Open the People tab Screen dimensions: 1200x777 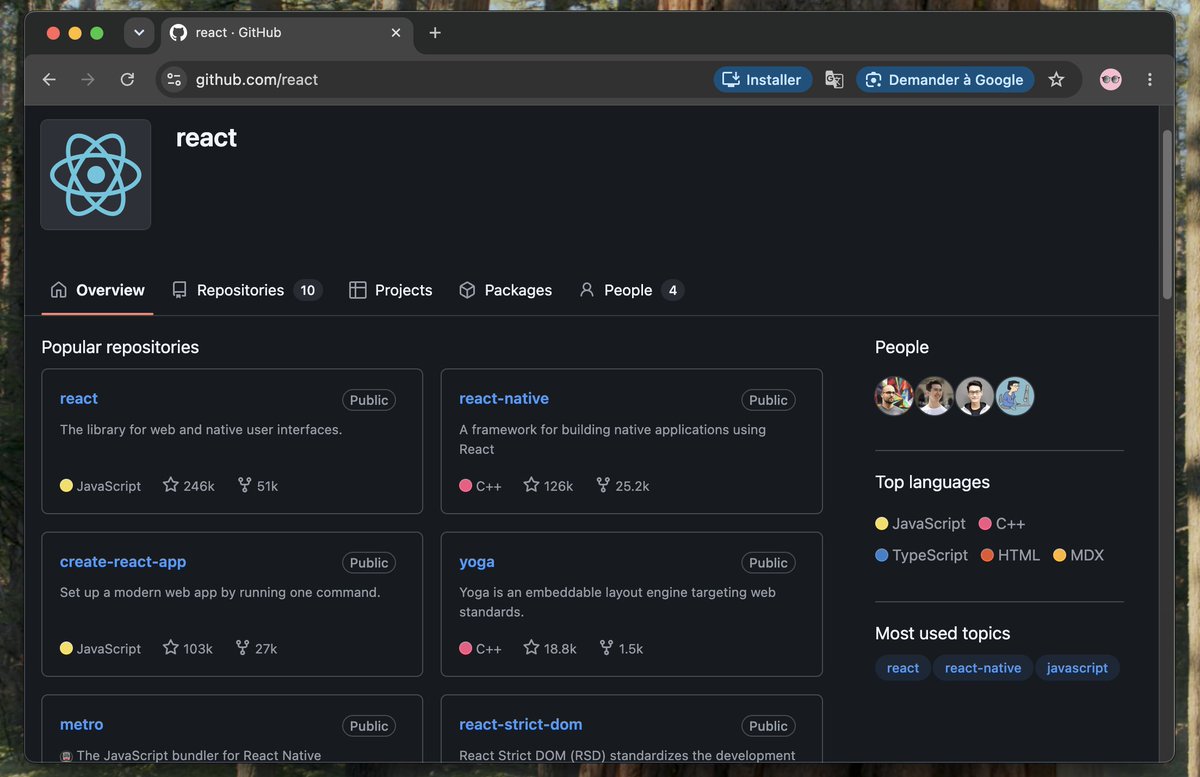(x=631, y=290)
